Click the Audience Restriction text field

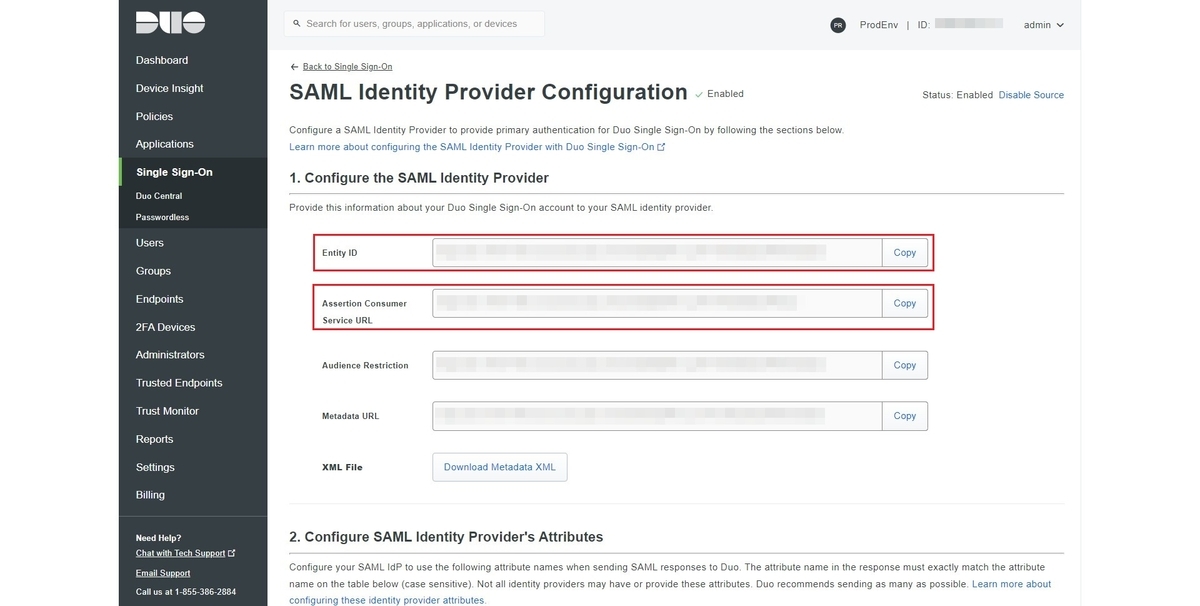[657, 366]
